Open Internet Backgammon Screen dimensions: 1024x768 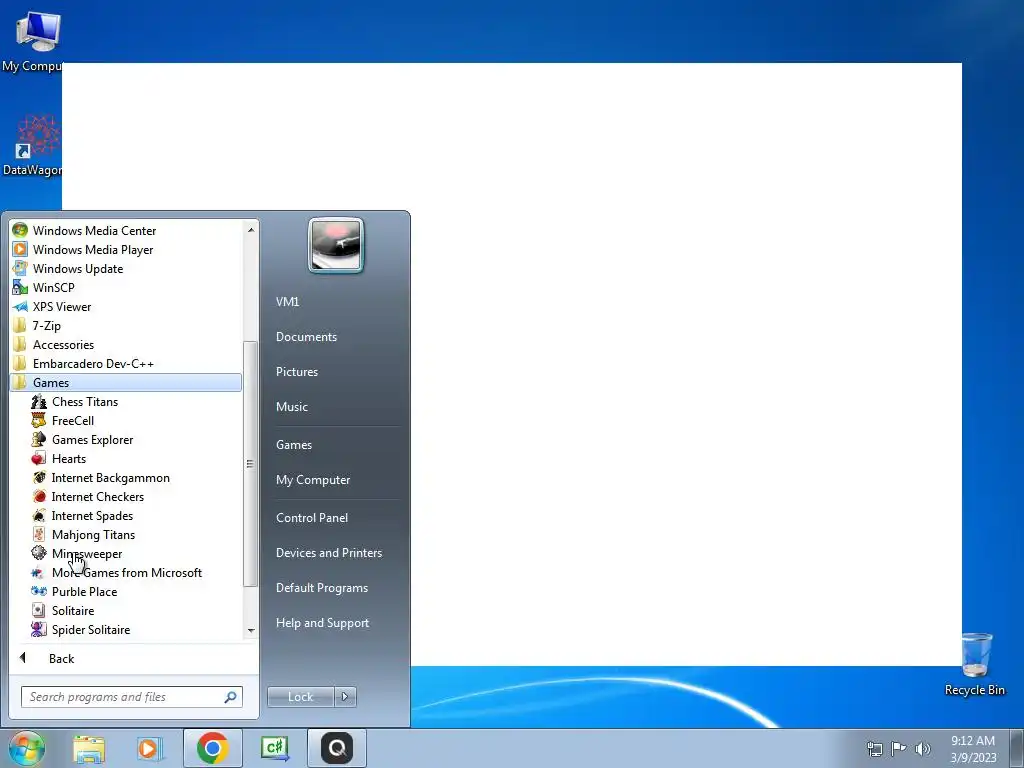click(125, 477)
